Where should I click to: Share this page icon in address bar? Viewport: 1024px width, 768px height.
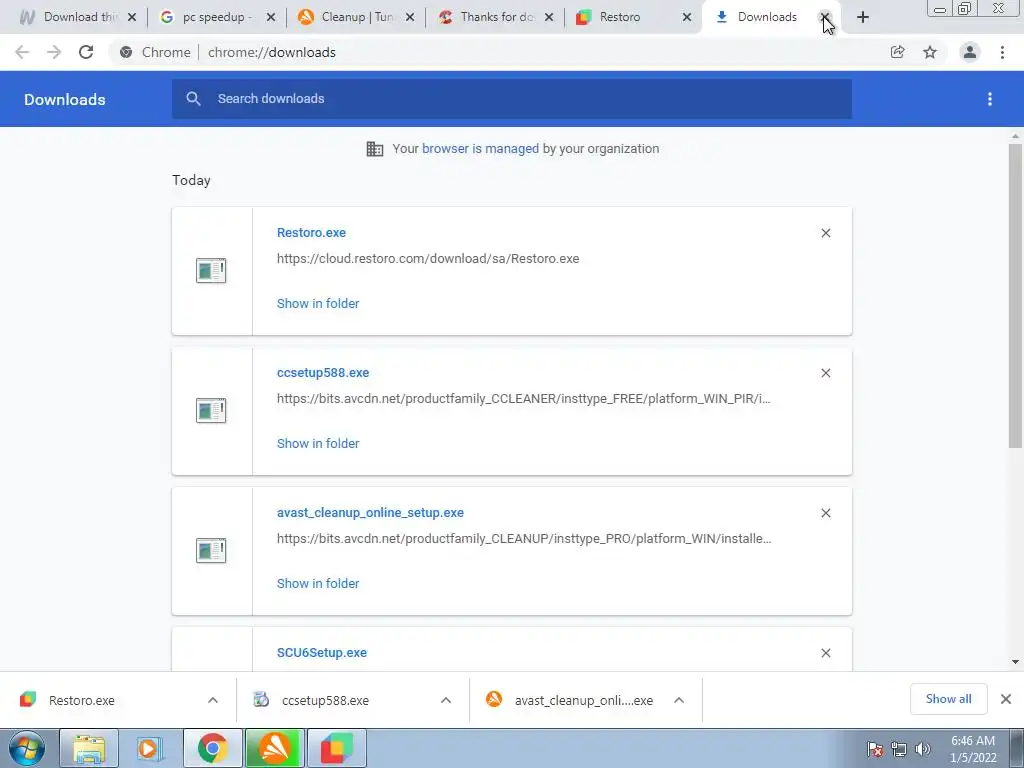898,52
